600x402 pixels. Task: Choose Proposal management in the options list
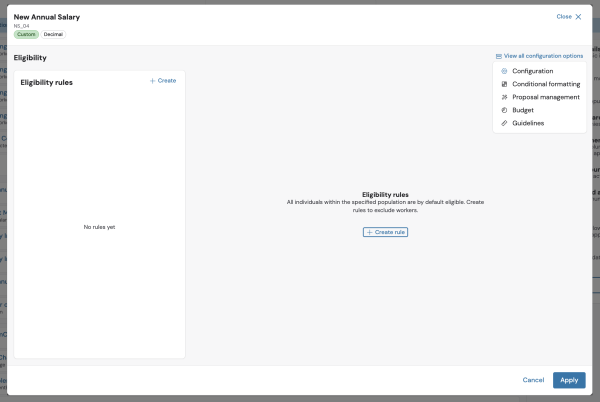coord(539,97)
